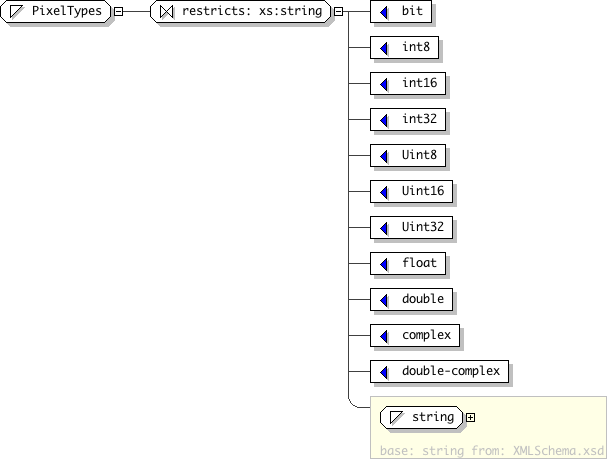The width and height of the screenshot is (608, 460).
Task: Click the triangle icon in the PixelTypes node
Action: (16, 11)
